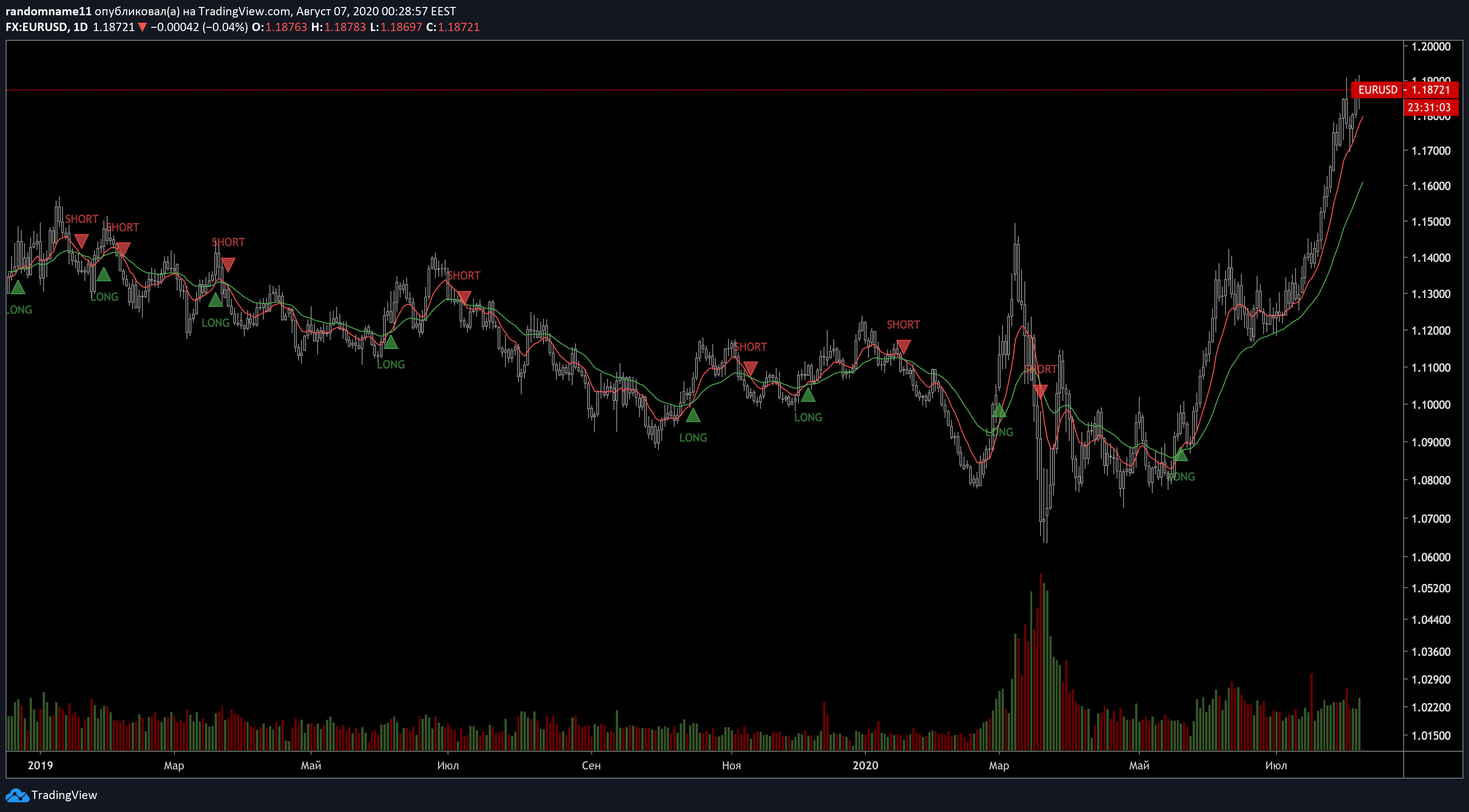Viewport: 1469px width, 812px height.
Task: Click the SHORT triangle marker in July 2019
Action: pyautogui.click(x=464, y=298)
